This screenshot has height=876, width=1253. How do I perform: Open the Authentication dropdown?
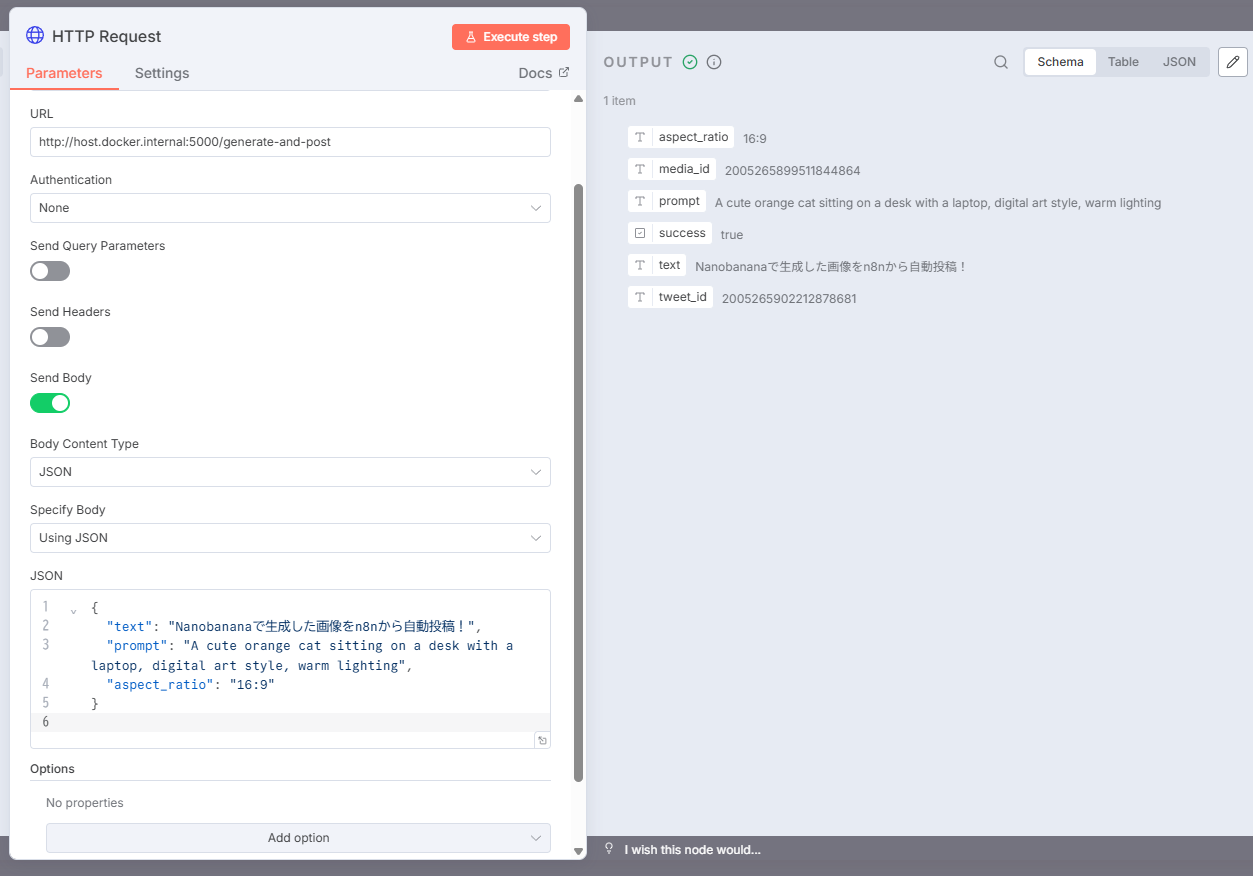coord(290,208)
